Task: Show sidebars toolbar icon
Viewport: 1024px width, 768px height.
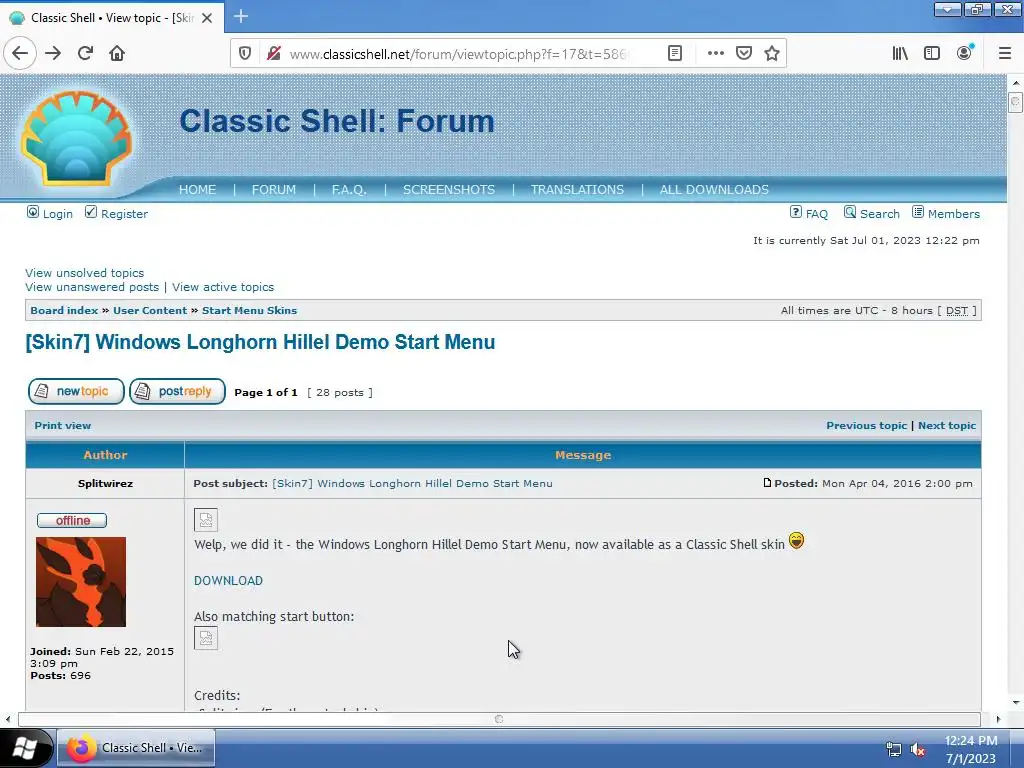Action: click(x=932, y=53)
